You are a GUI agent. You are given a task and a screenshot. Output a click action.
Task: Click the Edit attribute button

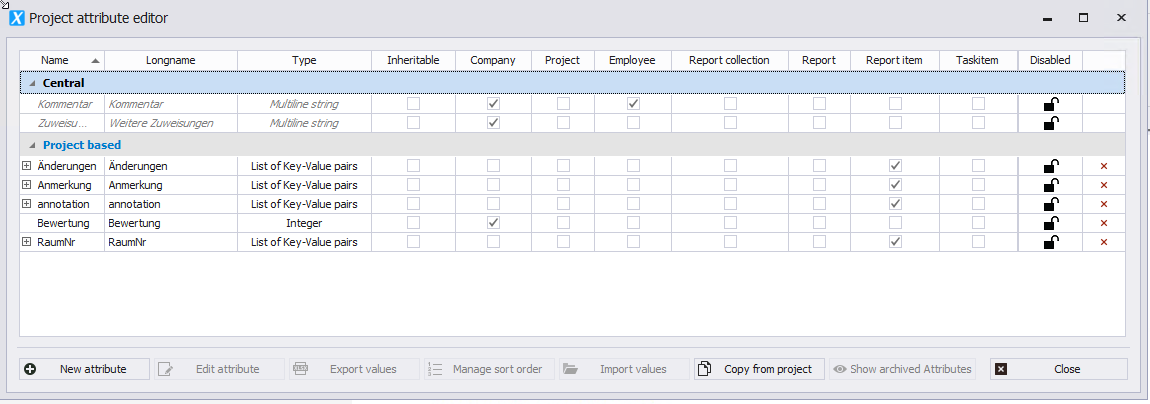219,369
